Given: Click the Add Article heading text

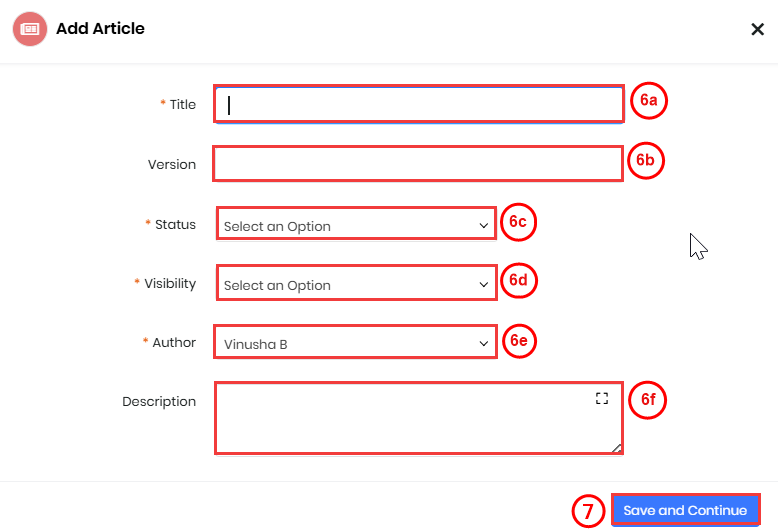Looking at the screenshot, I should (x=100, y=29).
